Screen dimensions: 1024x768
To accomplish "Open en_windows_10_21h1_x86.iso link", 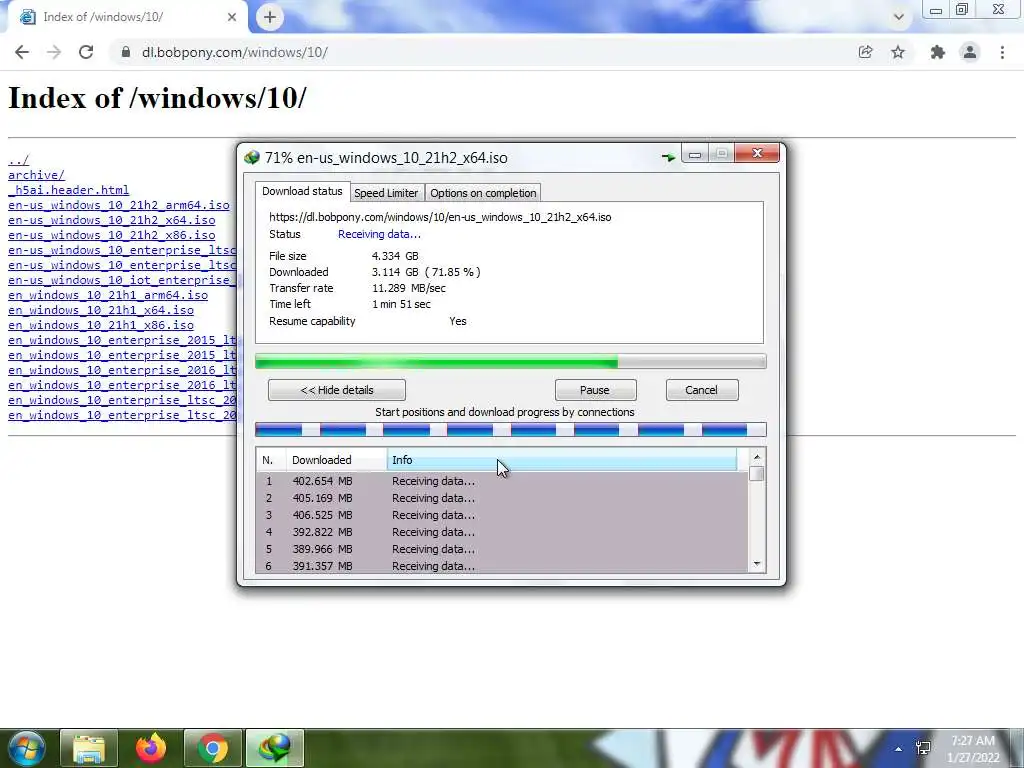I will point(101,325).
